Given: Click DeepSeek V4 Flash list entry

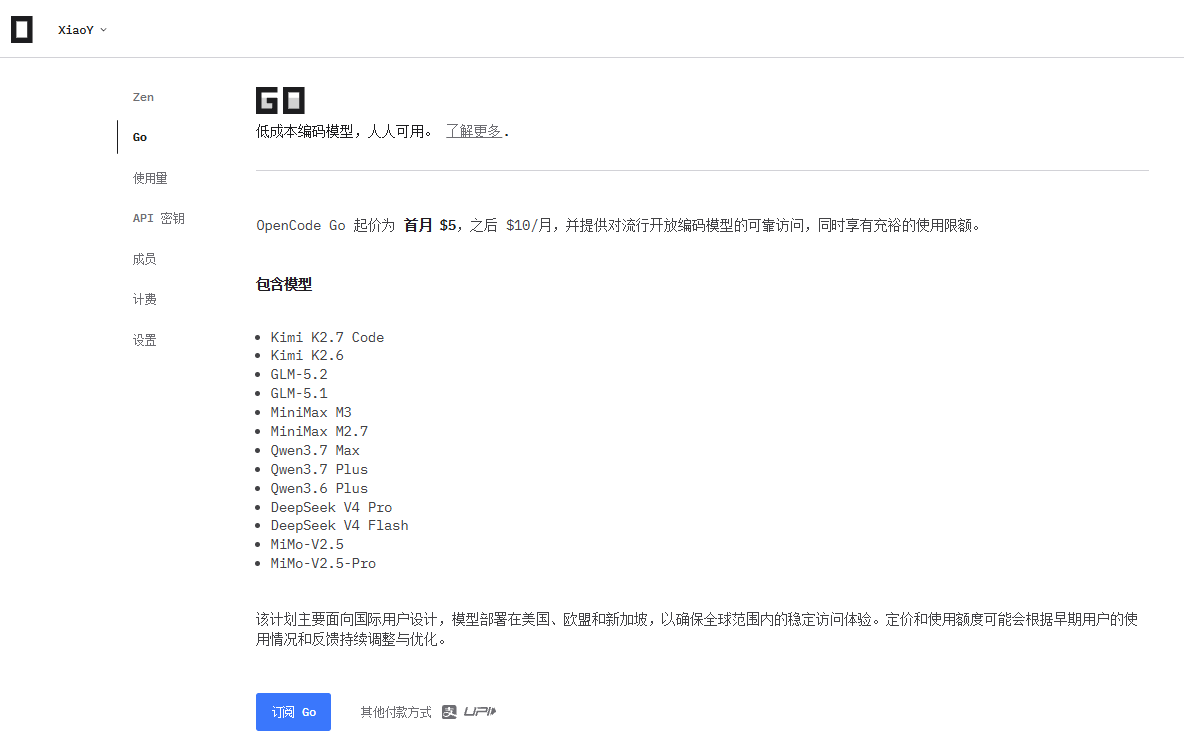Looking at the screenshot, I should [339, 525].
